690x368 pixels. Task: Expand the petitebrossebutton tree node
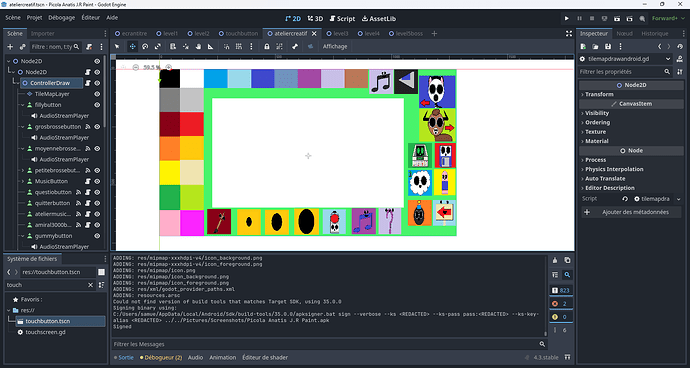[22, 170]
